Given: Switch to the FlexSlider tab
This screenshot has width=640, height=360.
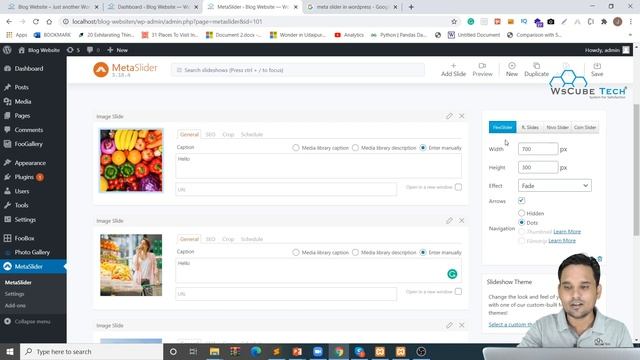Looking at the screenshot, I should [x=502, y=127].
